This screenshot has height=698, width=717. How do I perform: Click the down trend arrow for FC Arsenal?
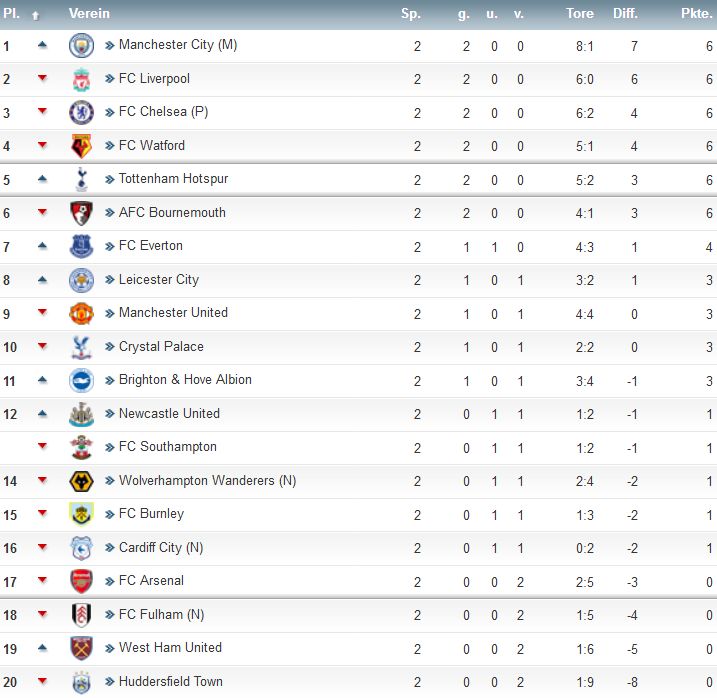coord(42,581)
